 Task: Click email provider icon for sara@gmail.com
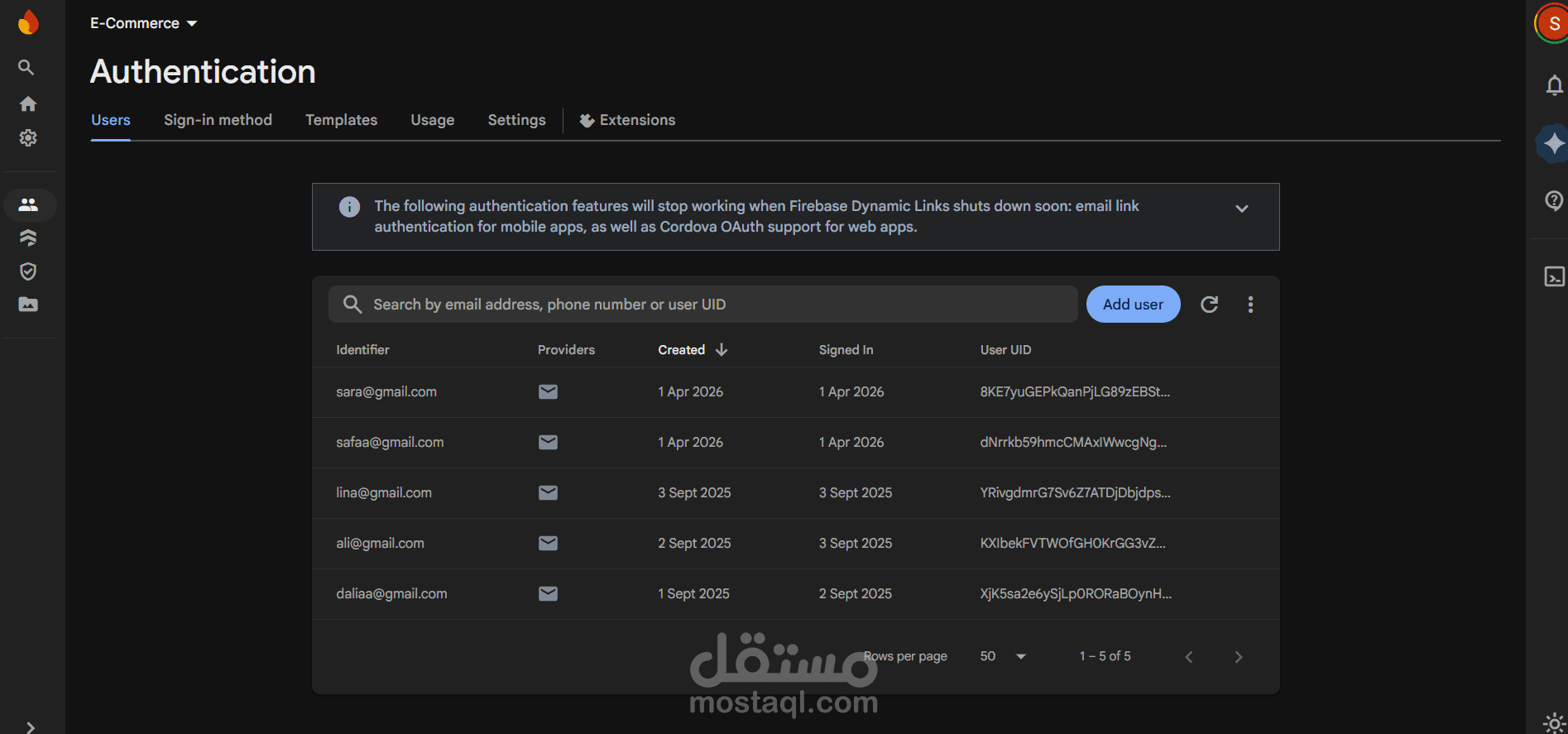(548, 391)
